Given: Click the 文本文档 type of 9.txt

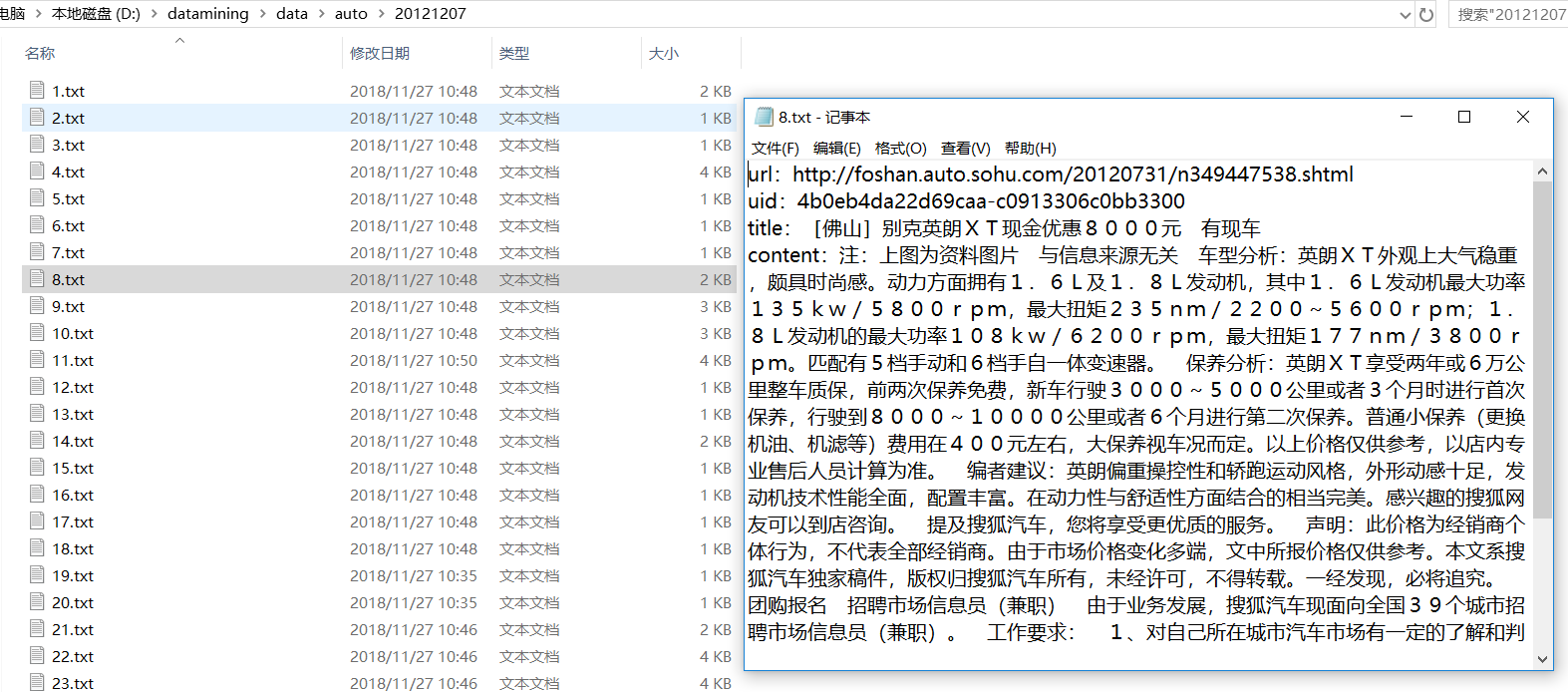Looking at the screenshot, I should 529,306.
